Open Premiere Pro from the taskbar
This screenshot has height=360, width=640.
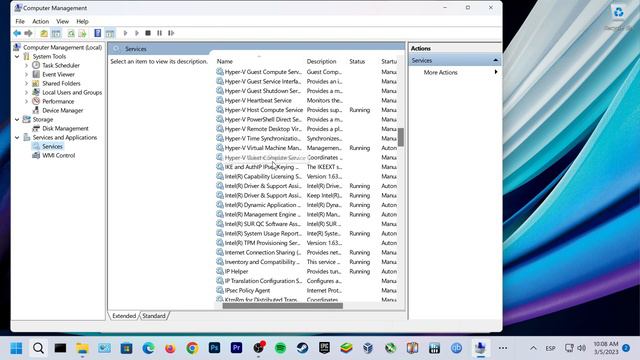(236, 348)
